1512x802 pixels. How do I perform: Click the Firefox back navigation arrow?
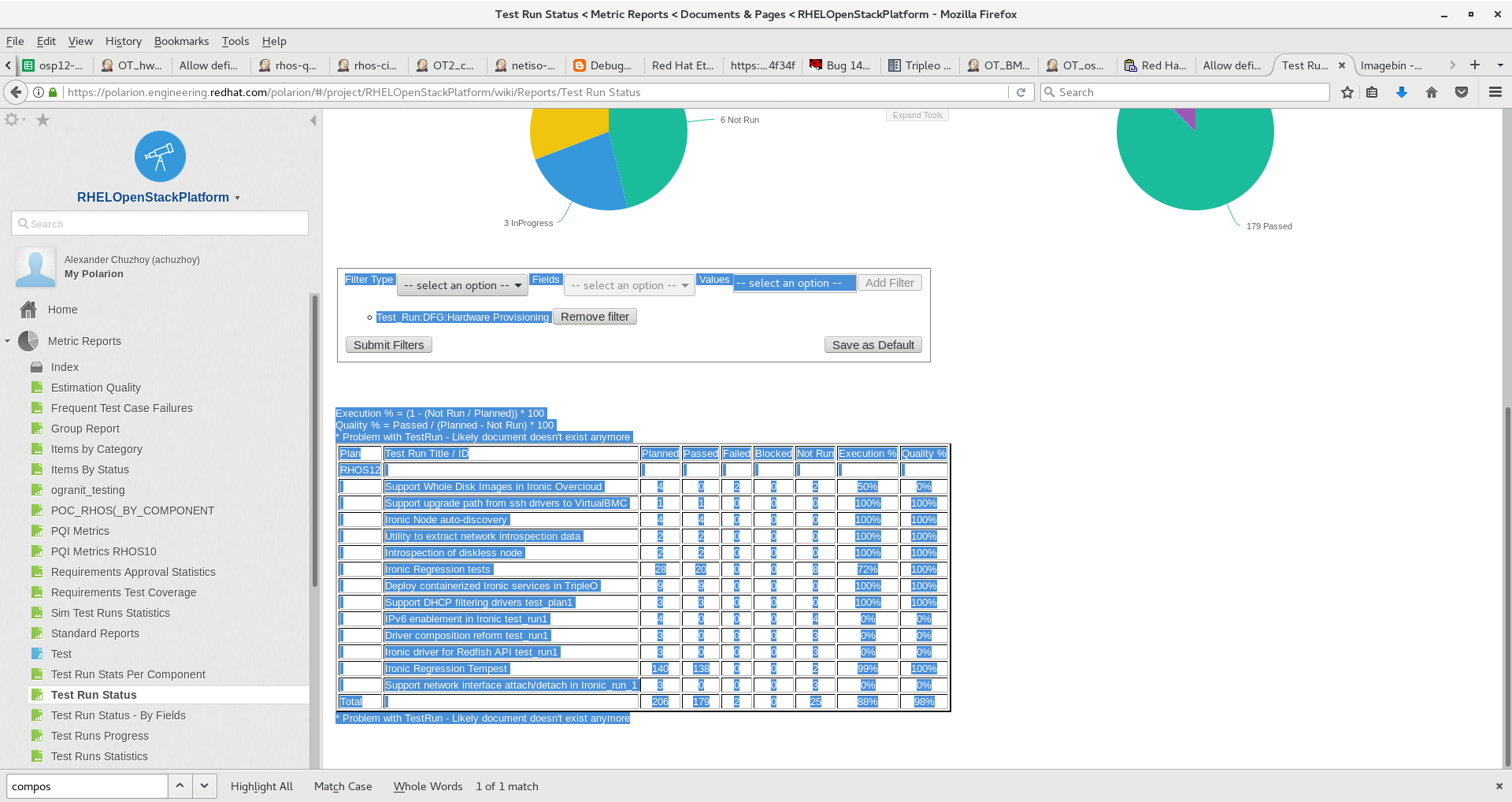[16, 92]
